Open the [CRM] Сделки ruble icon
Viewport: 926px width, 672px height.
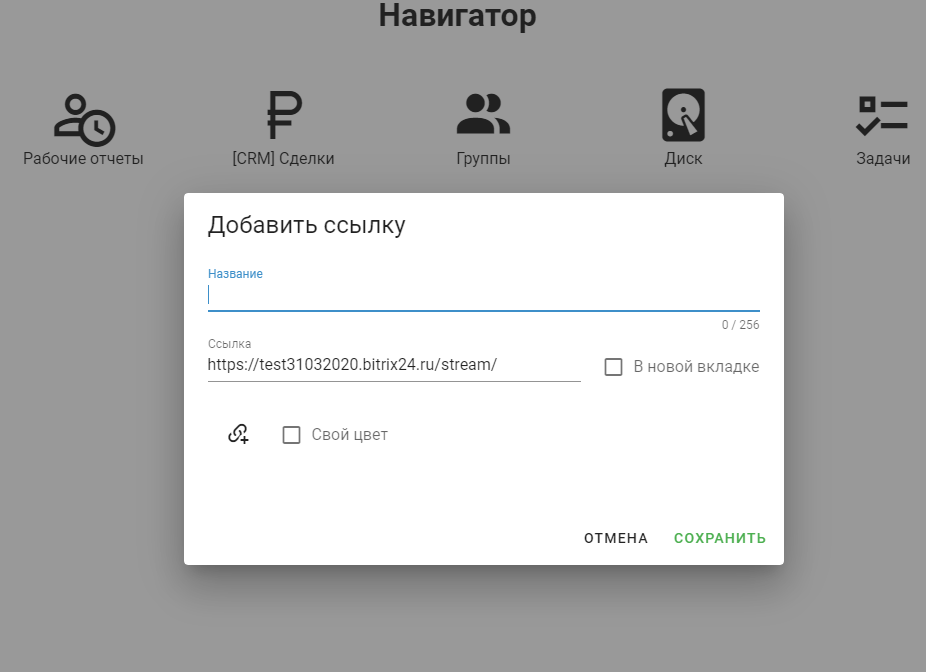coord(284,115)
